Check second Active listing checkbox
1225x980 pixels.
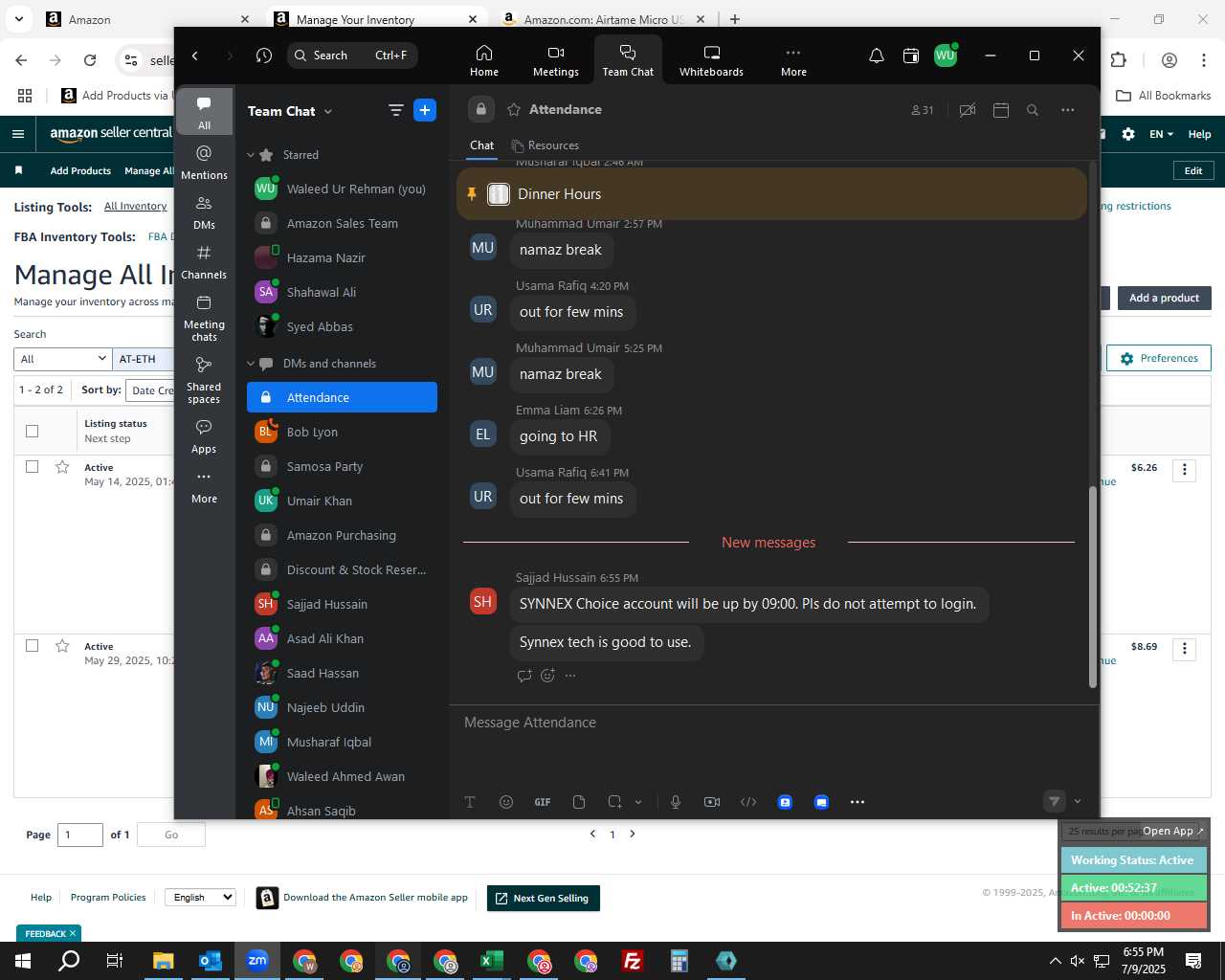(x=32, y=646)
